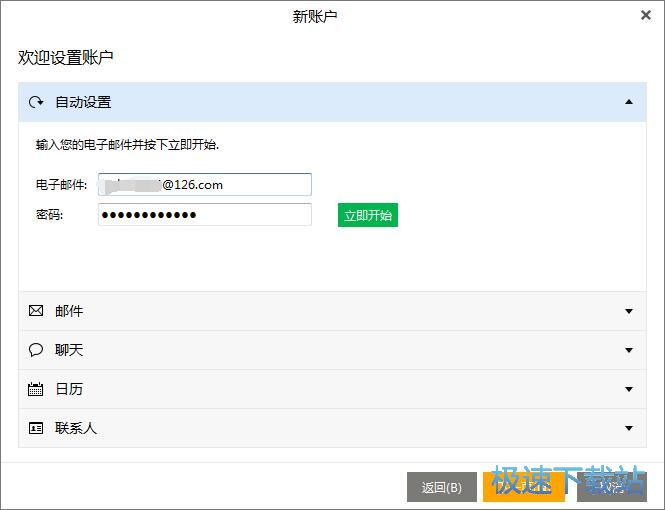This screenshot has height=510, width=665.
Task: Click the 返回(B) button
Action: coord(441,487)
